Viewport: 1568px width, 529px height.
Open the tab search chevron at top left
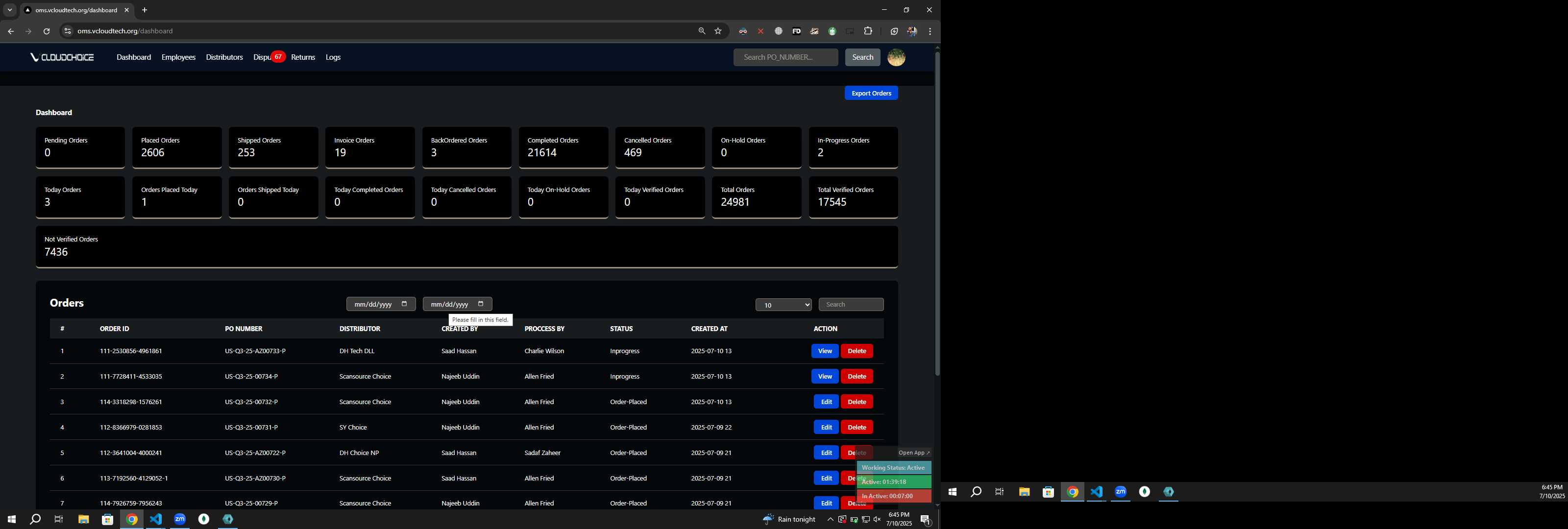[x=10, y=10]
